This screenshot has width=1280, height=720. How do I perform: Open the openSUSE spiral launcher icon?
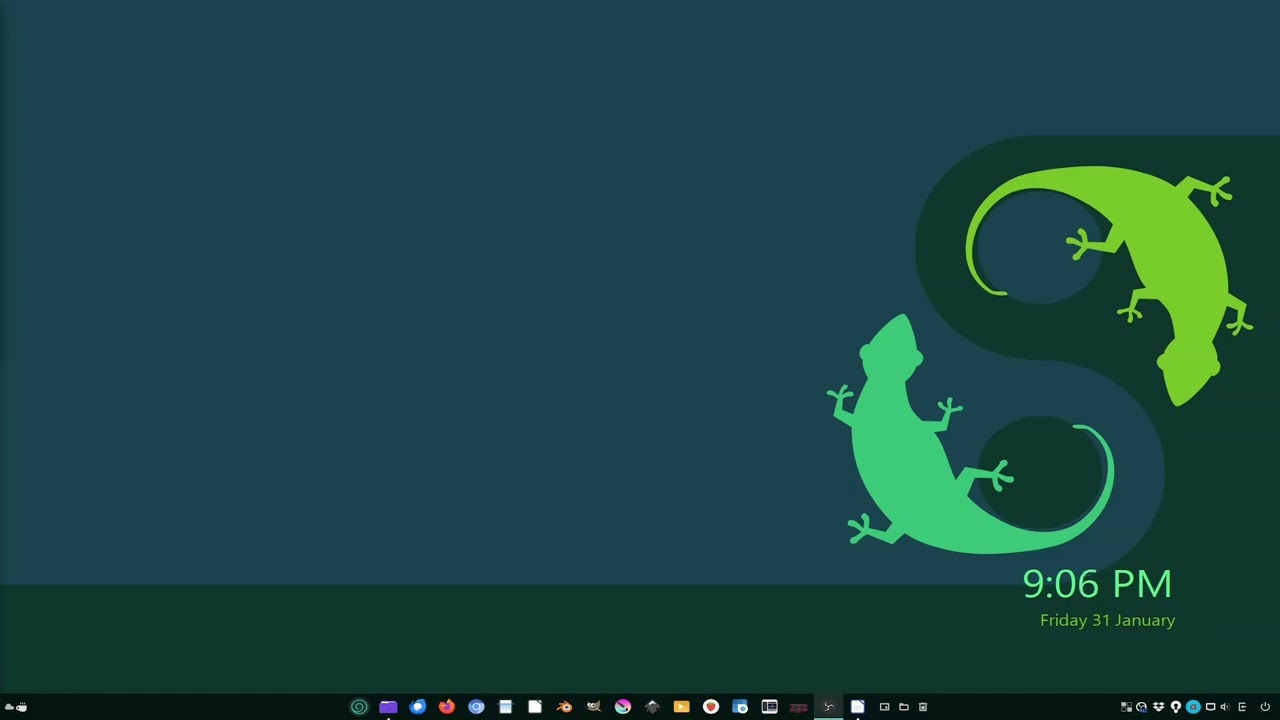click(359, 707)
